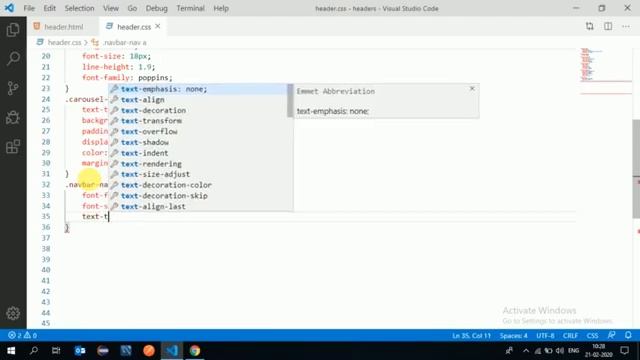Open Outlook from the taskbar
The width and height of the screenshot is (640, 360).
click(80, 351)
